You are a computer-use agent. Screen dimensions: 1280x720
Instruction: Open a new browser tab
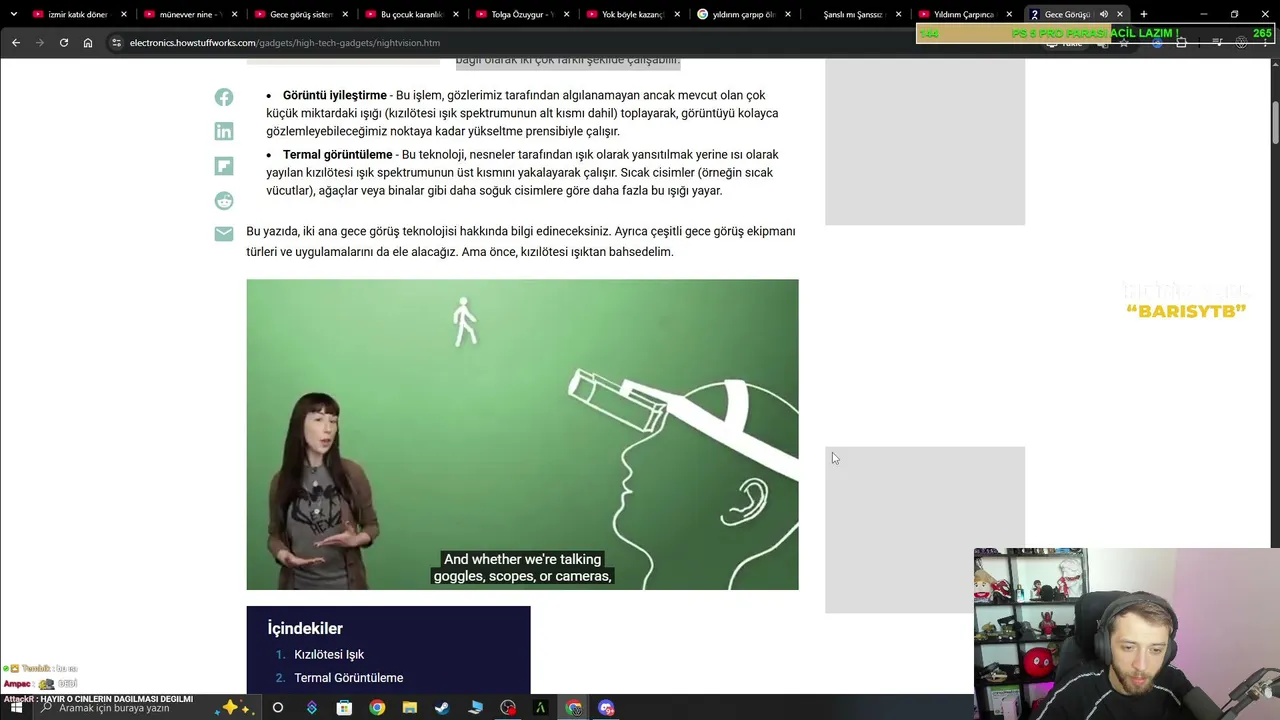click(x=1144, y=15)
